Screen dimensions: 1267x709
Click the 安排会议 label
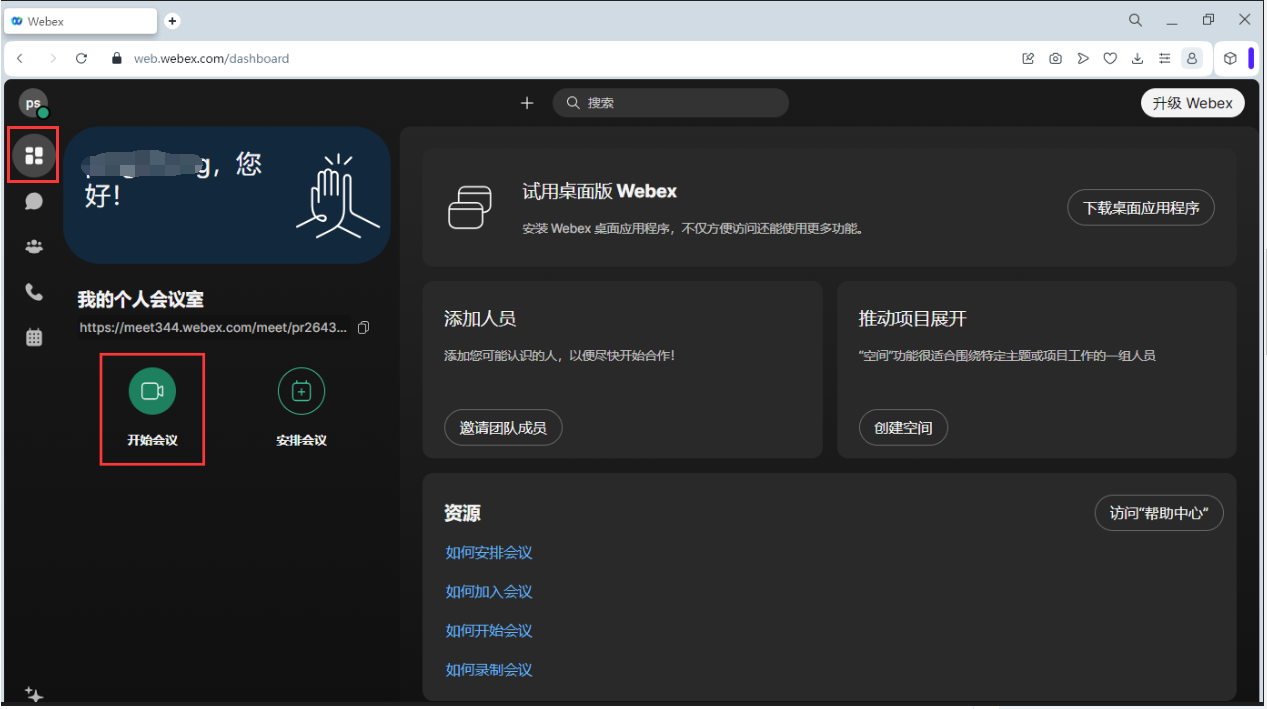coord(301,440)
